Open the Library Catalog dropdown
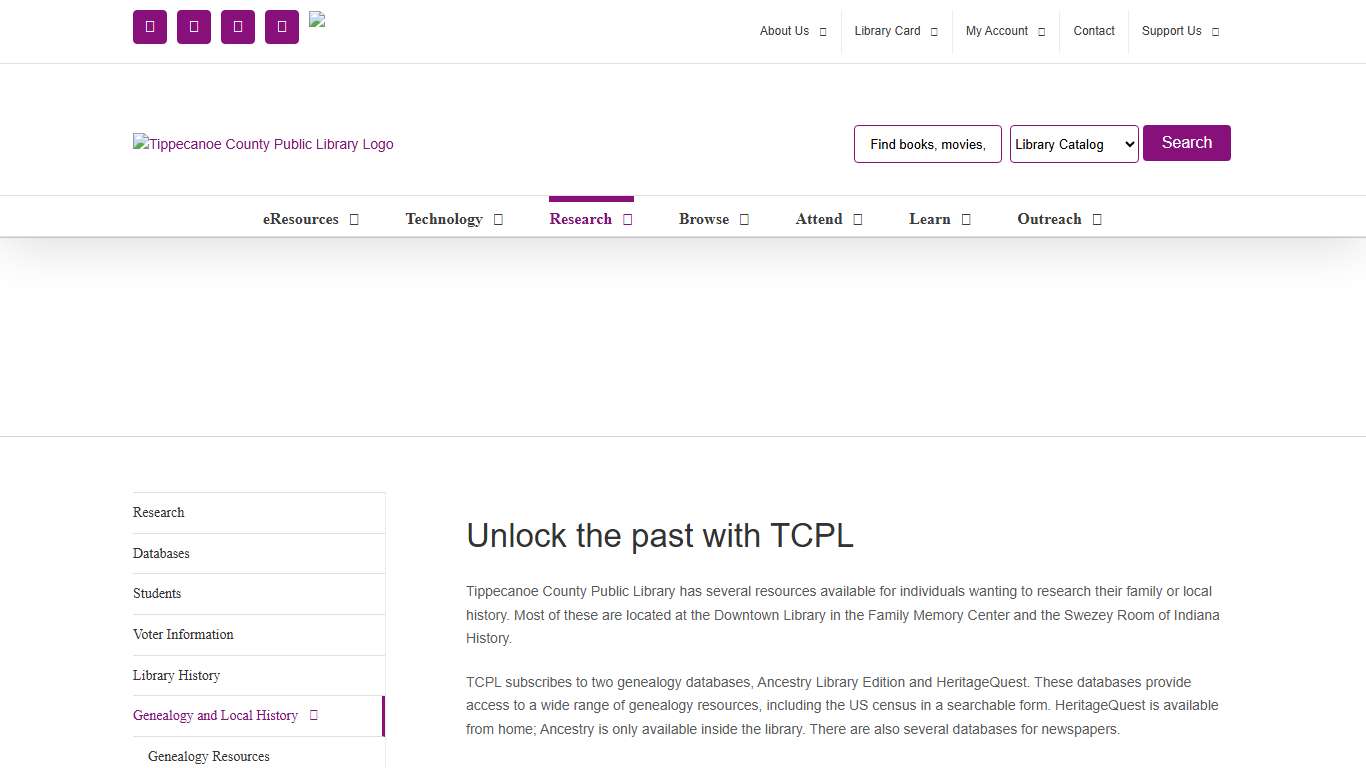The height and width of the screenshot is (768, 1366). pyautogui.click(x=1074, y=143)
